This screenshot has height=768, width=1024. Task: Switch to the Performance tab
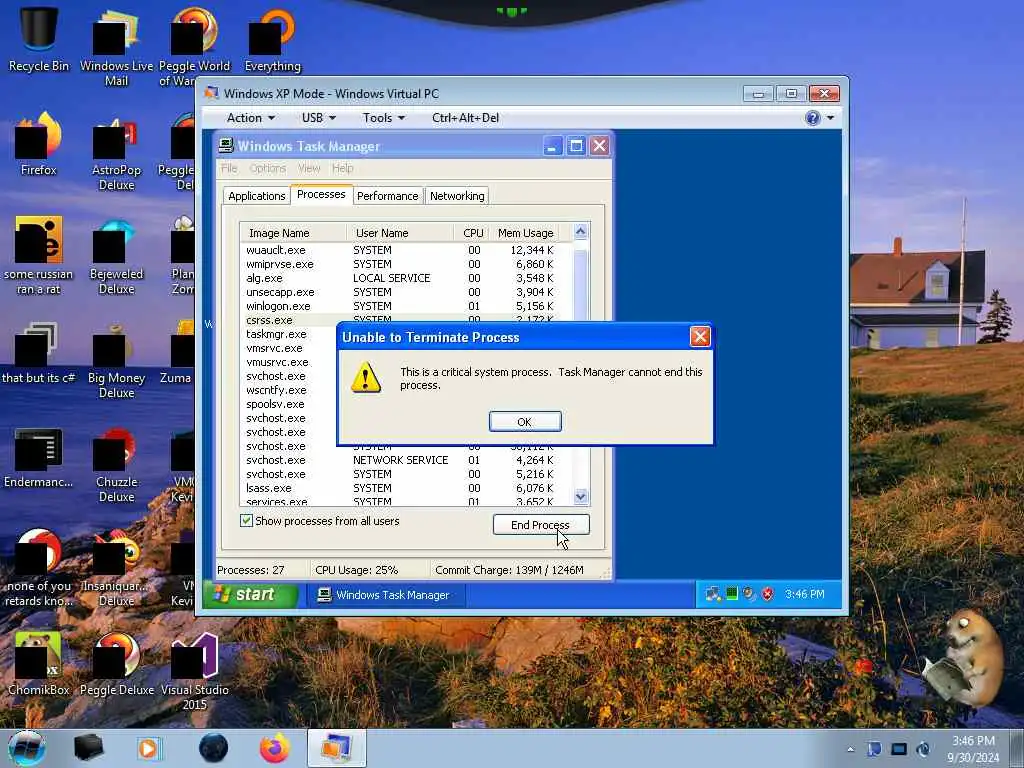coord(387,196)
